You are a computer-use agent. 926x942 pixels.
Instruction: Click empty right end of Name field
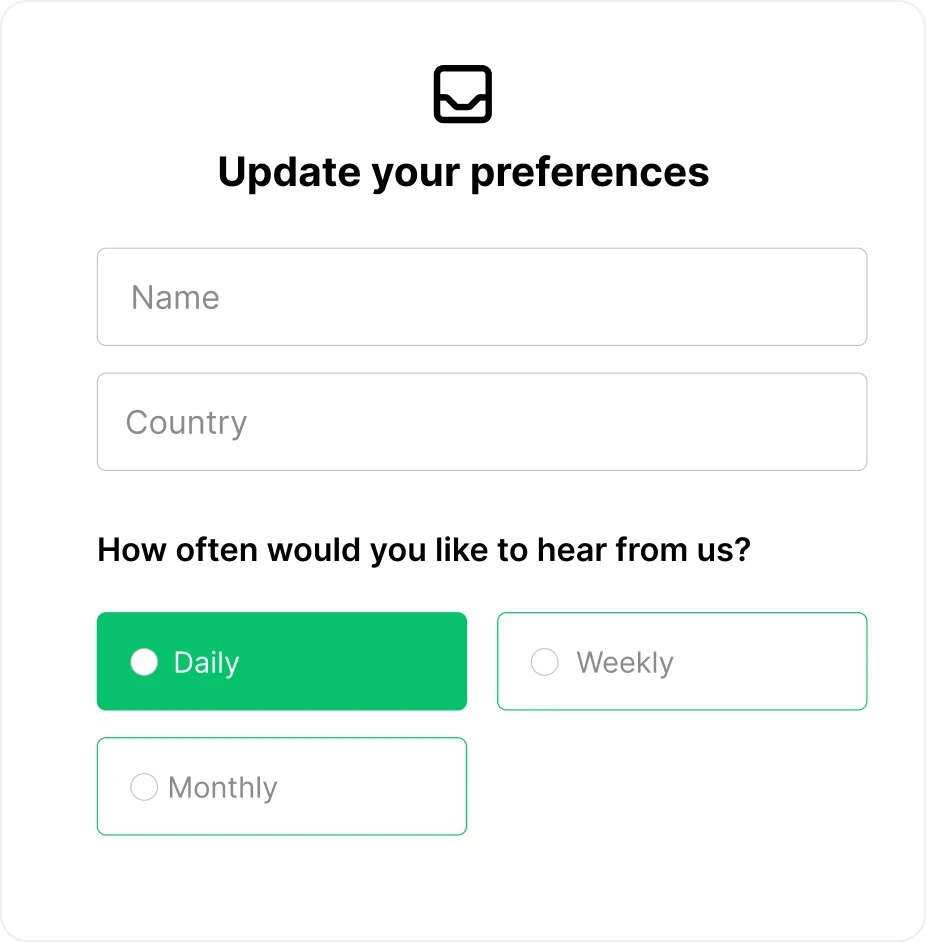coord(781,297)
